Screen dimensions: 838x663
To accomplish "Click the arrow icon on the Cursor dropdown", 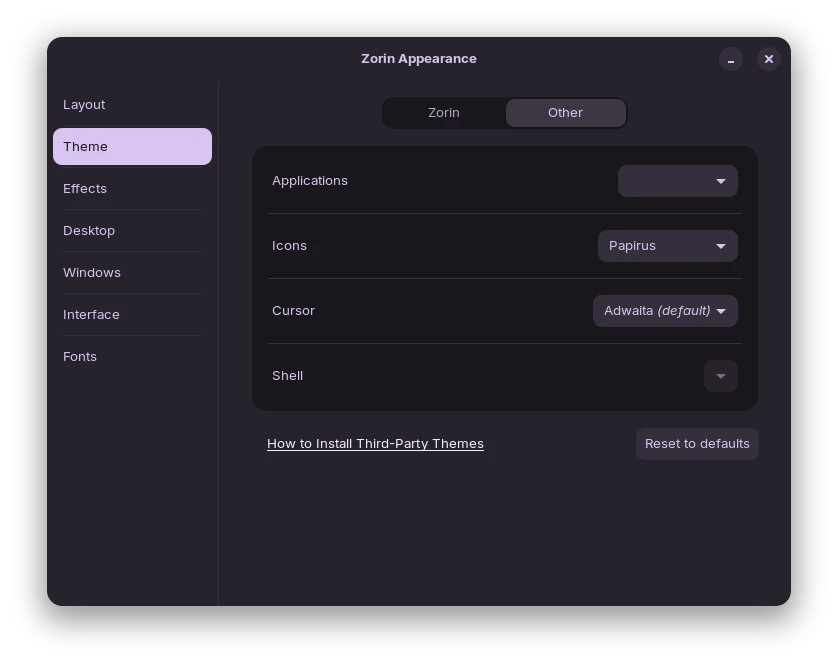I will (x=721, y=311).
